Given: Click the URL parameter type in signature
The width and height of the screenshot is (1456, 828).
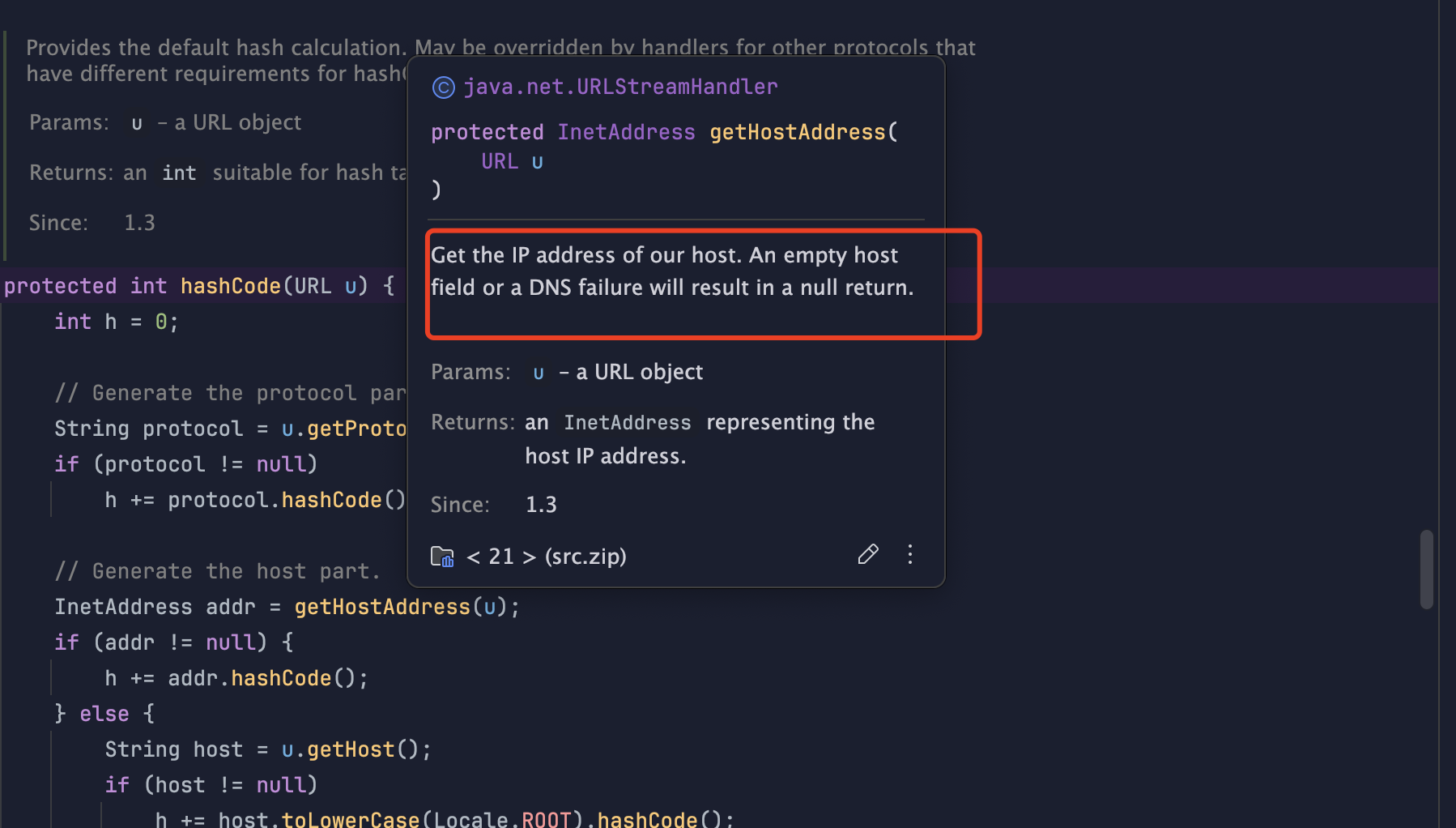Looking at the screenshot, I should [x=499, y=161].
